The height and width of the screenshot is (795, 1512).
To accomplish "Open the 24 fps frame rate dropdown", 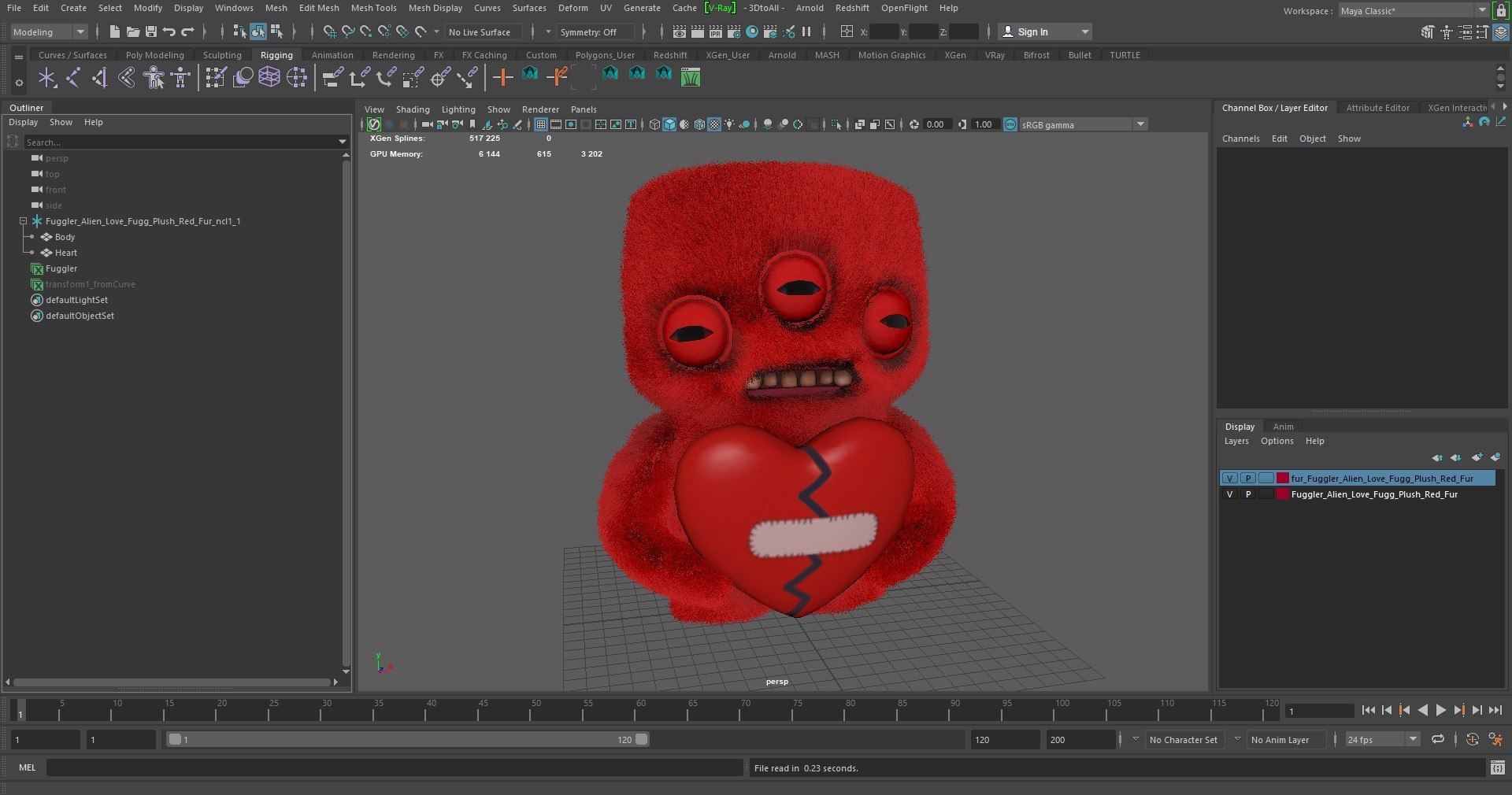I will pos(1382,740).
